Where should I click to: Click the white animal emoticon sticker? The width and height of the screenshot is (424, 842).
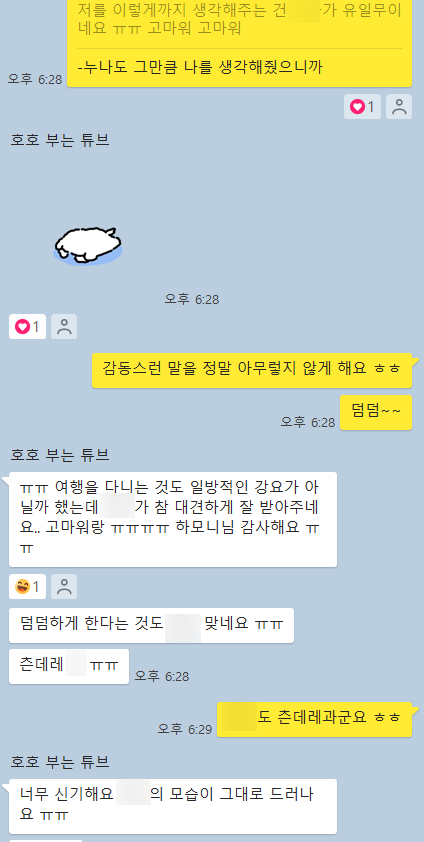(x=88, y=245)
